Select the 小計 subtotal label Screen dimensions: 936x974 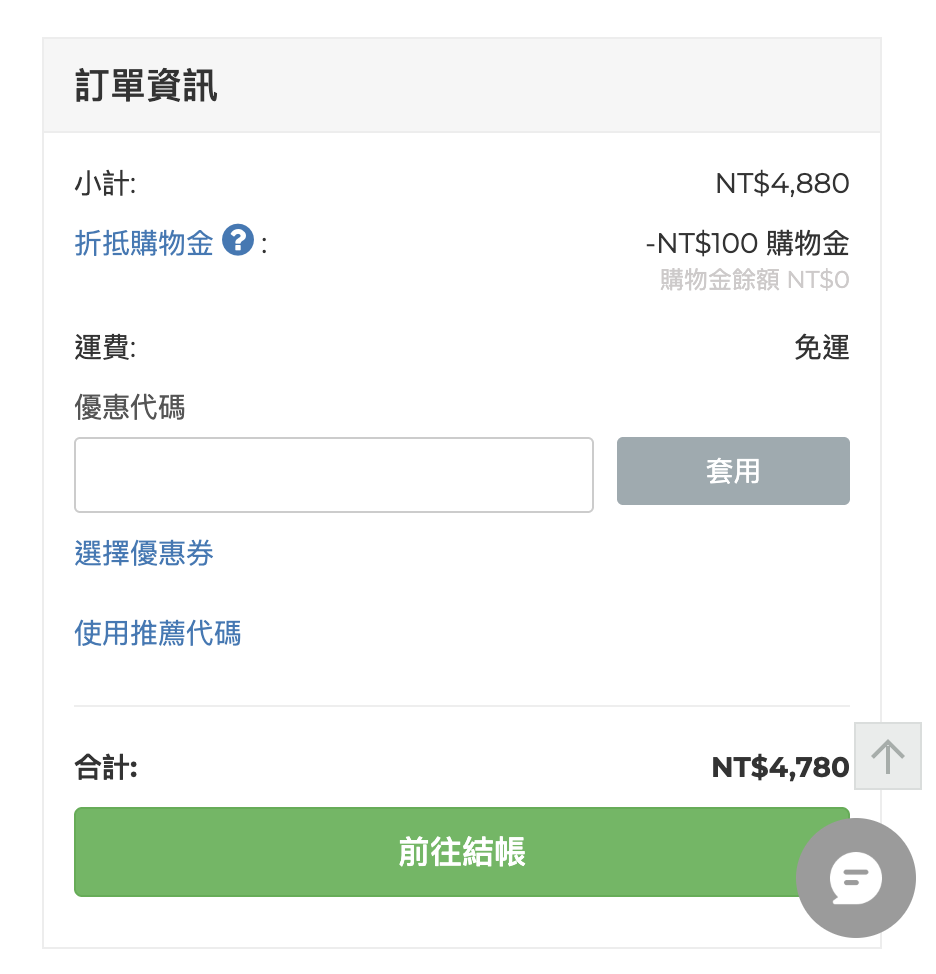pos(105,184)
